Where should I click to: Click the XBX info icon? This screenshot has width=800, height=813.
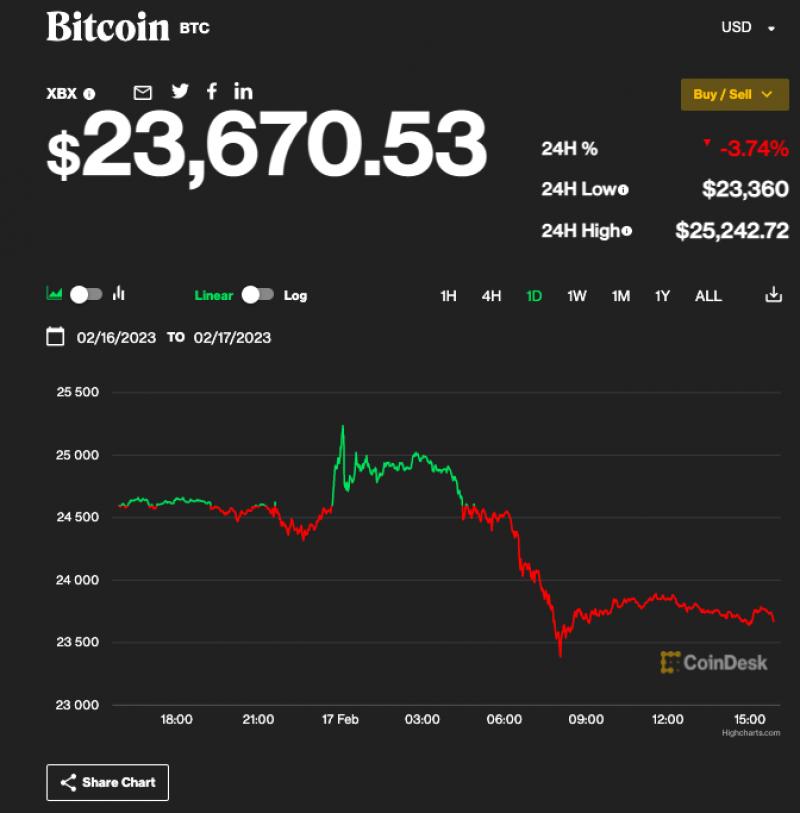(89, 94)
